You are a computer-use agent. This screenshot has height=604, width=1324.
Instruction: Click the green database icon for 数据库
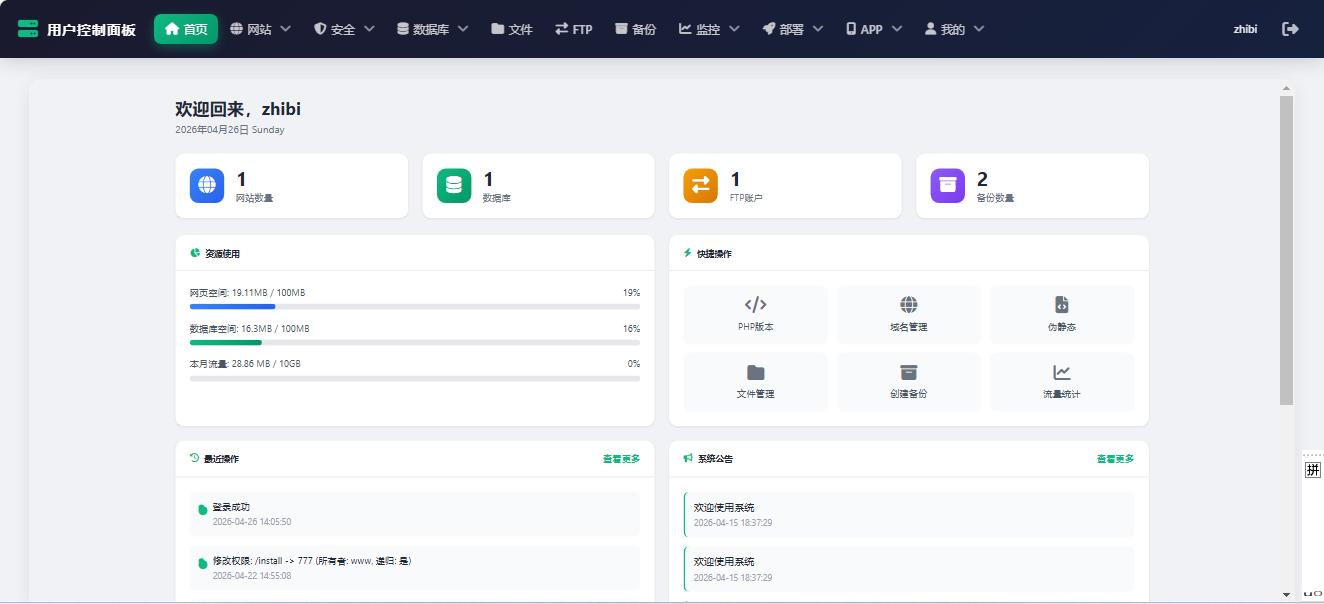click(454, 185)
